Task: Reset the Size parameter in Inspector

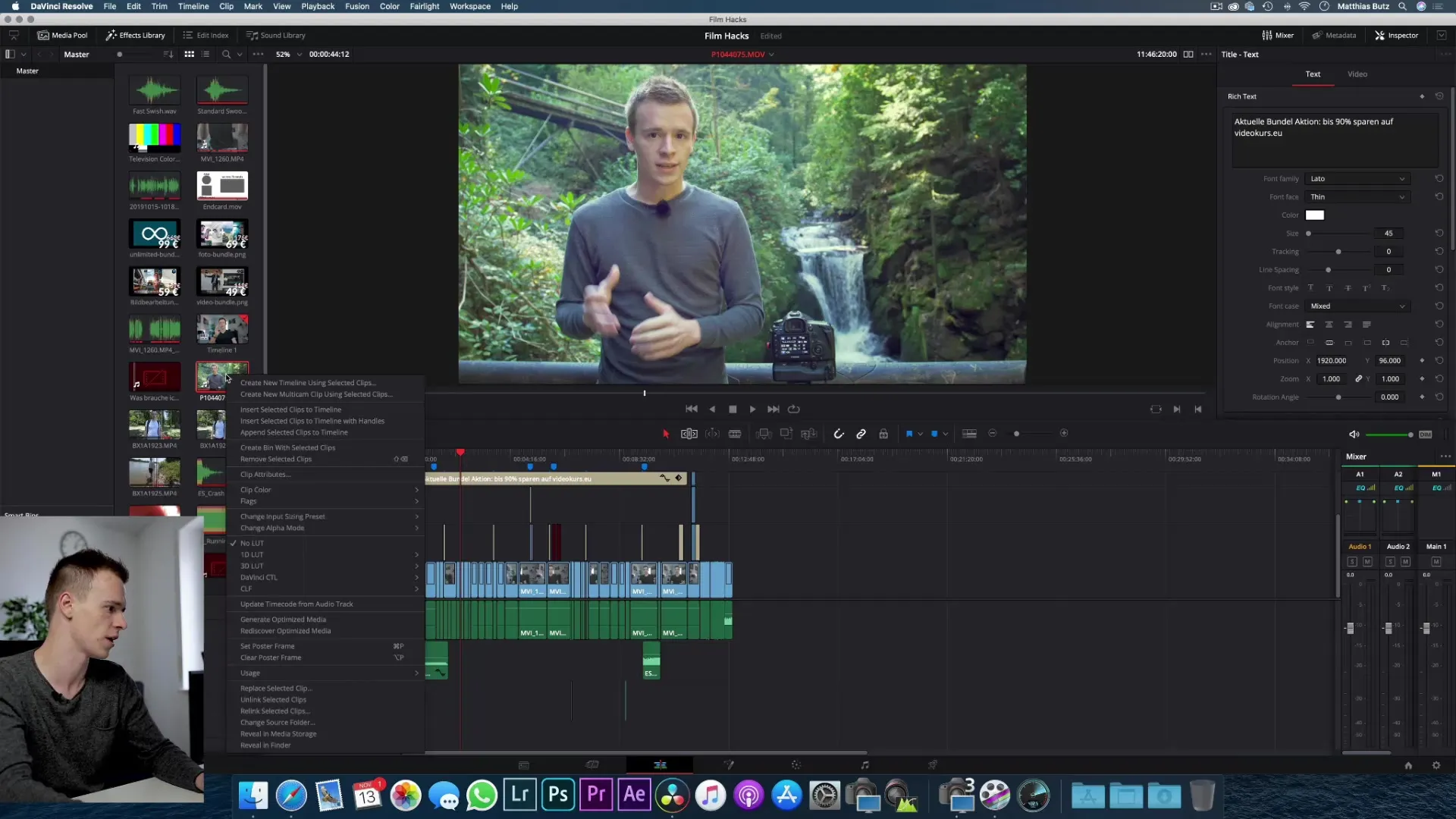Action: click(1439, 234)
